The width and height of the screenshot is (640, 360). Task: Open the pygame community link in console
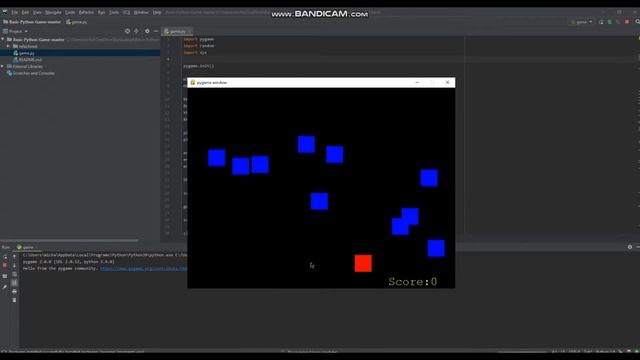tap(143, 269)
